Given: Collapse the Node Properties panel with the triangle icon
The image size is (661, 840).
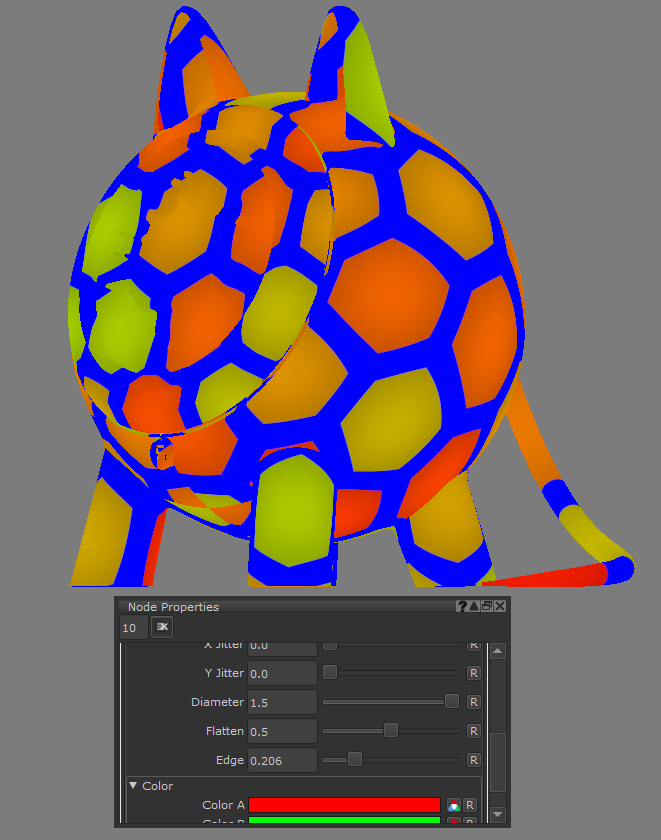Looking at the screenshot, I should click(474, 606).
